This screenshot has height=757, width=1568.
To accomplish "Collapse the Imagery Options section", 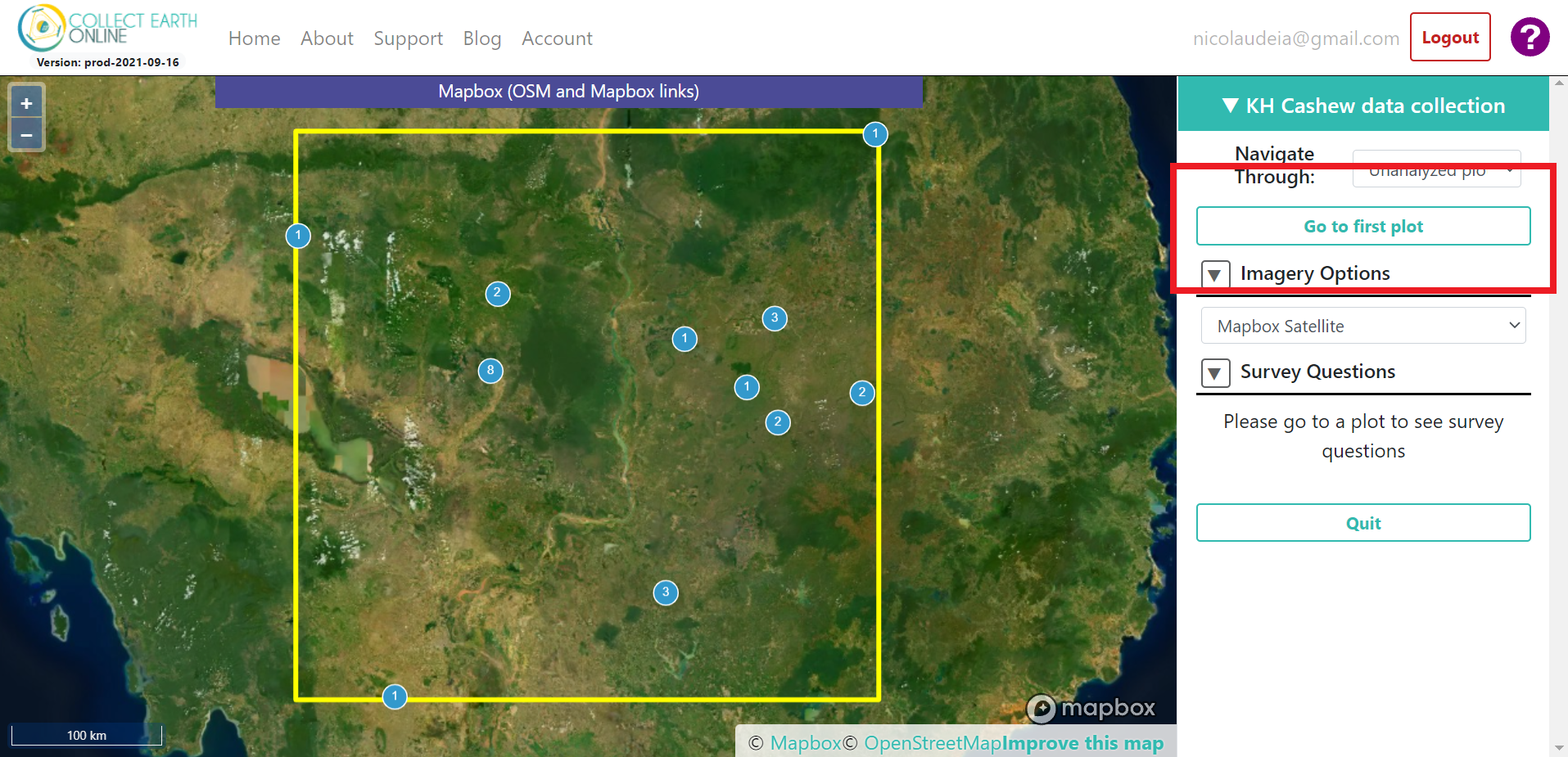I will coord(1215,274).
